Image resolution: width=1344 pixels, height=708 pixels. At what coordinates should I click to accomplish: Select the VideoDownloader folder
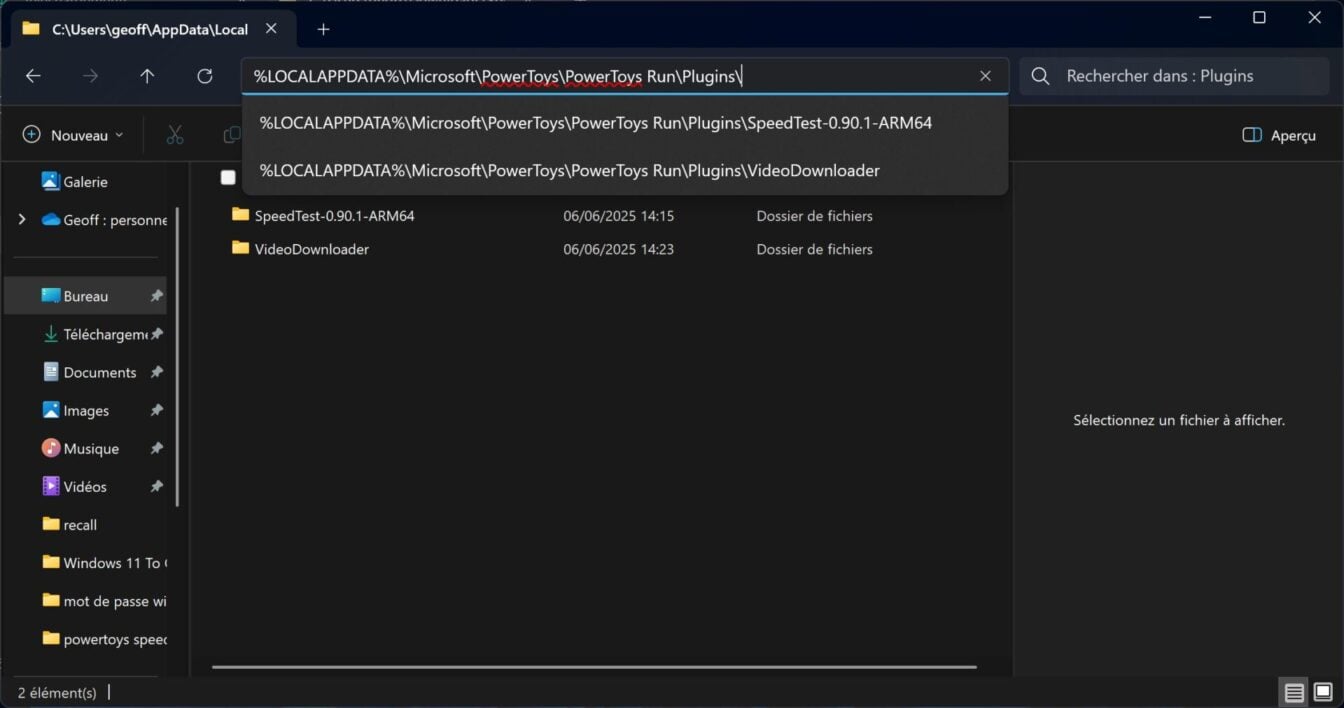pos(312,249)
